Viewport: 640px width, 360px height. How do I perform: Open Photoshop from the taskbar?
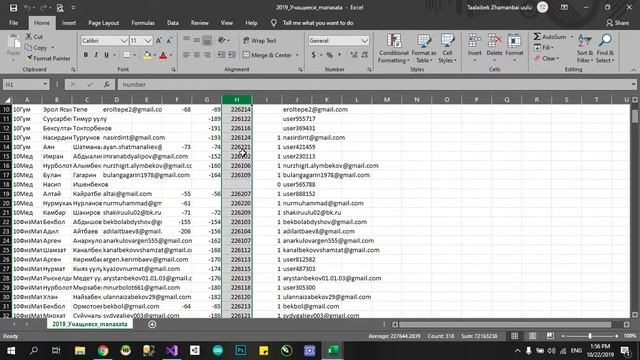tap(240, 350)
